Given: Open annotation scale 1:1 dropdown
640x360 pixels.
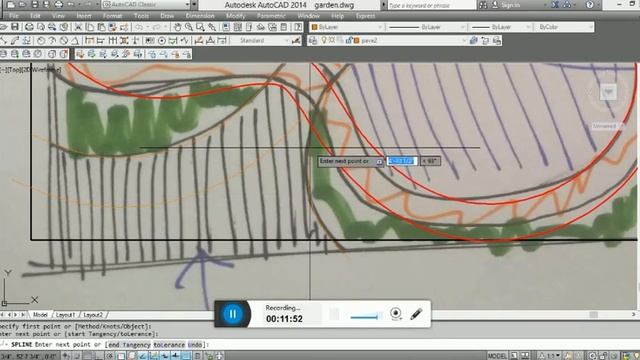Looking at the screenshot, I should (x=548, y=356).
